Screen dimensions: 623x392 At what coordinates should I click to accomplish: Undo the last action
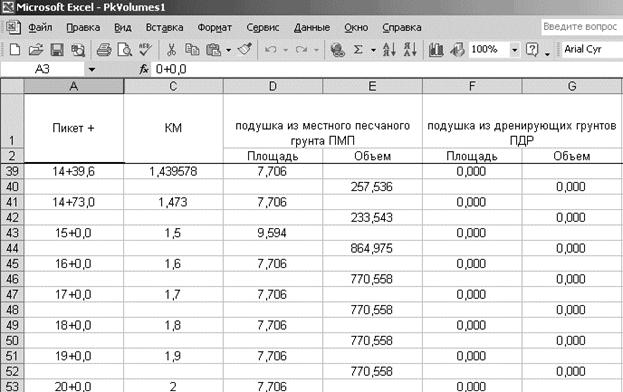pyautogui.click(x=271, y=50)
